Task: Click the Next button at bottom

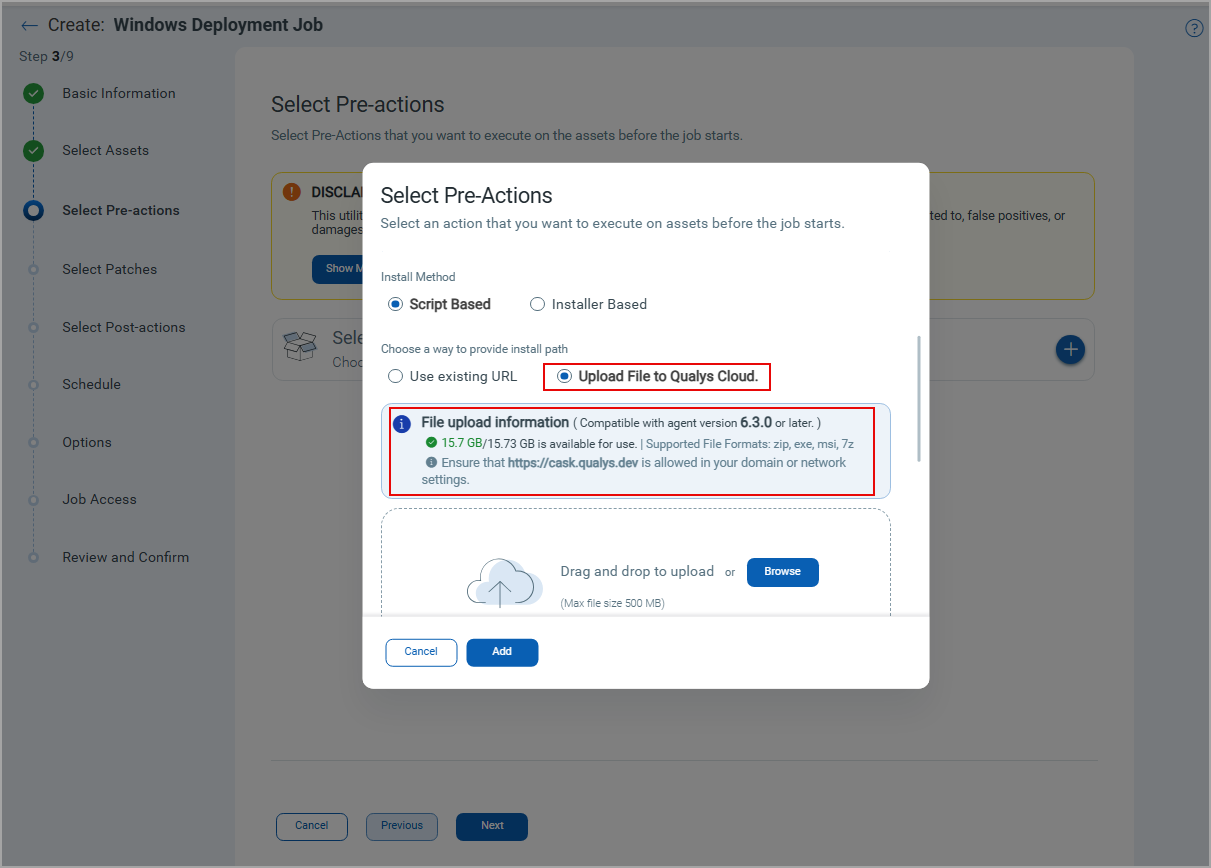Action: [x=491, y=826]
